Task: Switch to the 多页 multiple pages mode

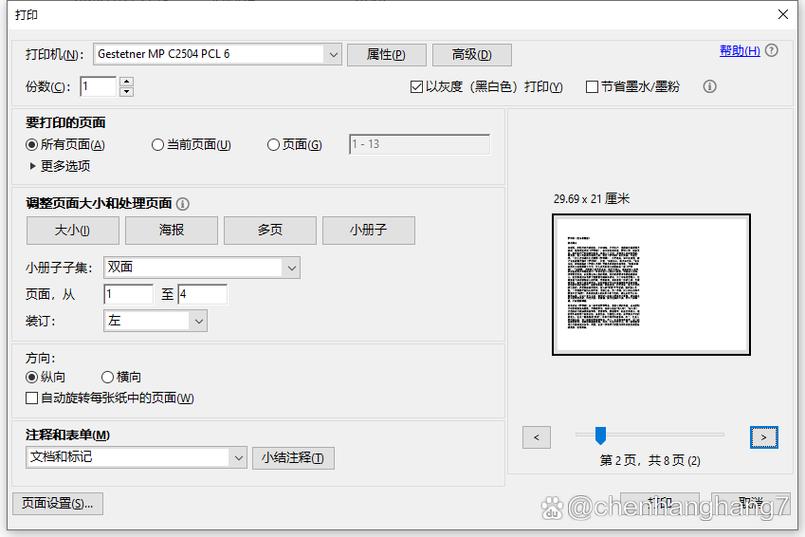Action: click(270, 230)
